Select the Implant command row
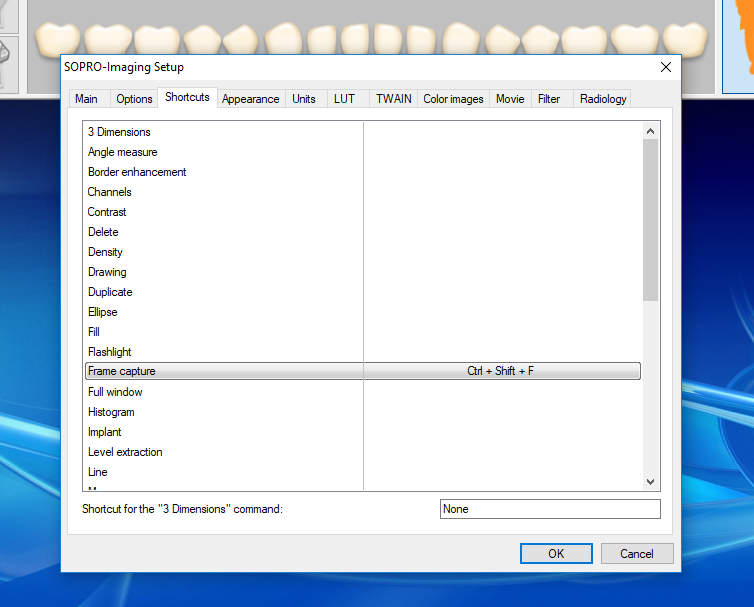The height and width of the screenshot is (607, 754). [x=363, y=432]
